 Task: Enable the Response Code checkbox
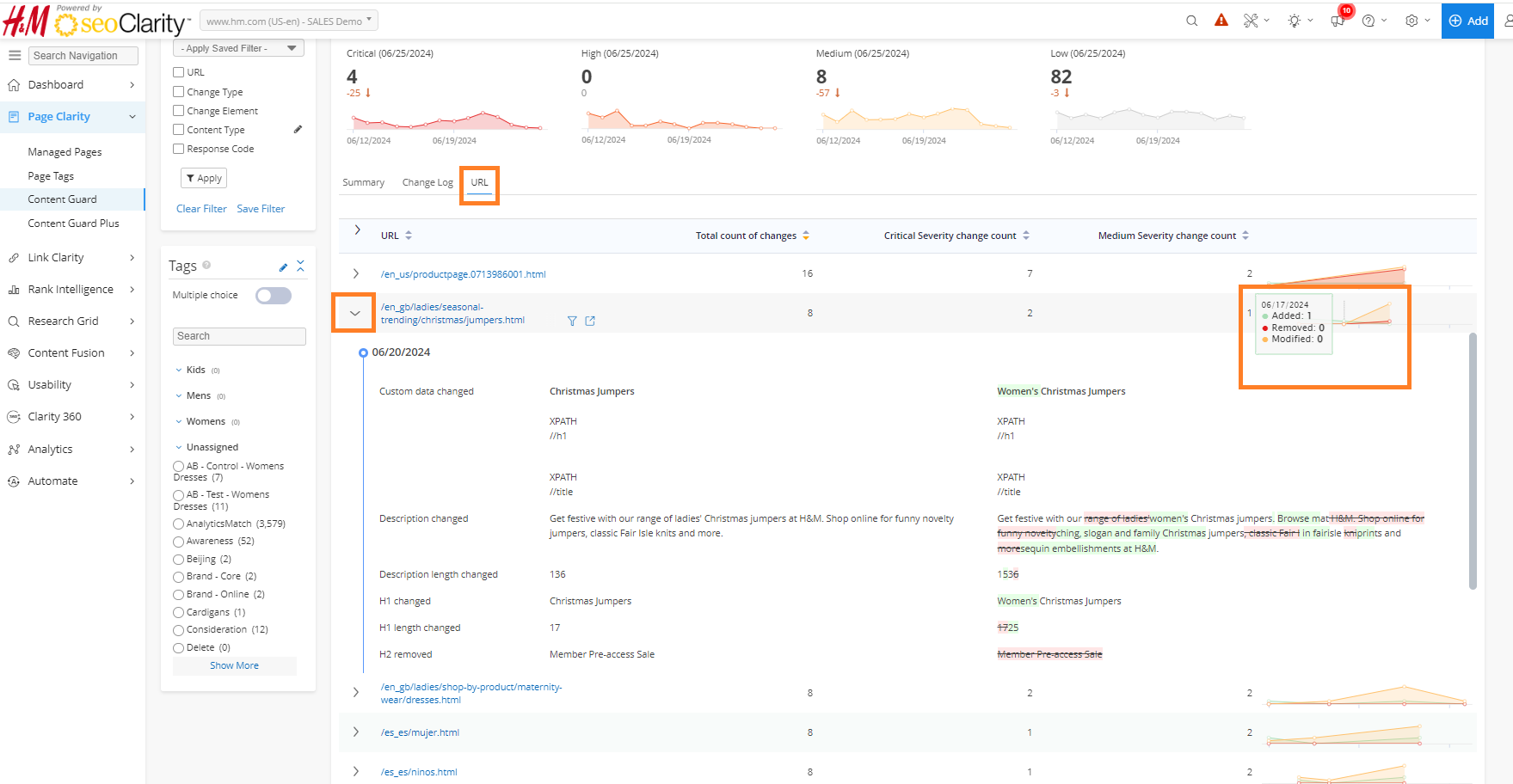(179, 149)
